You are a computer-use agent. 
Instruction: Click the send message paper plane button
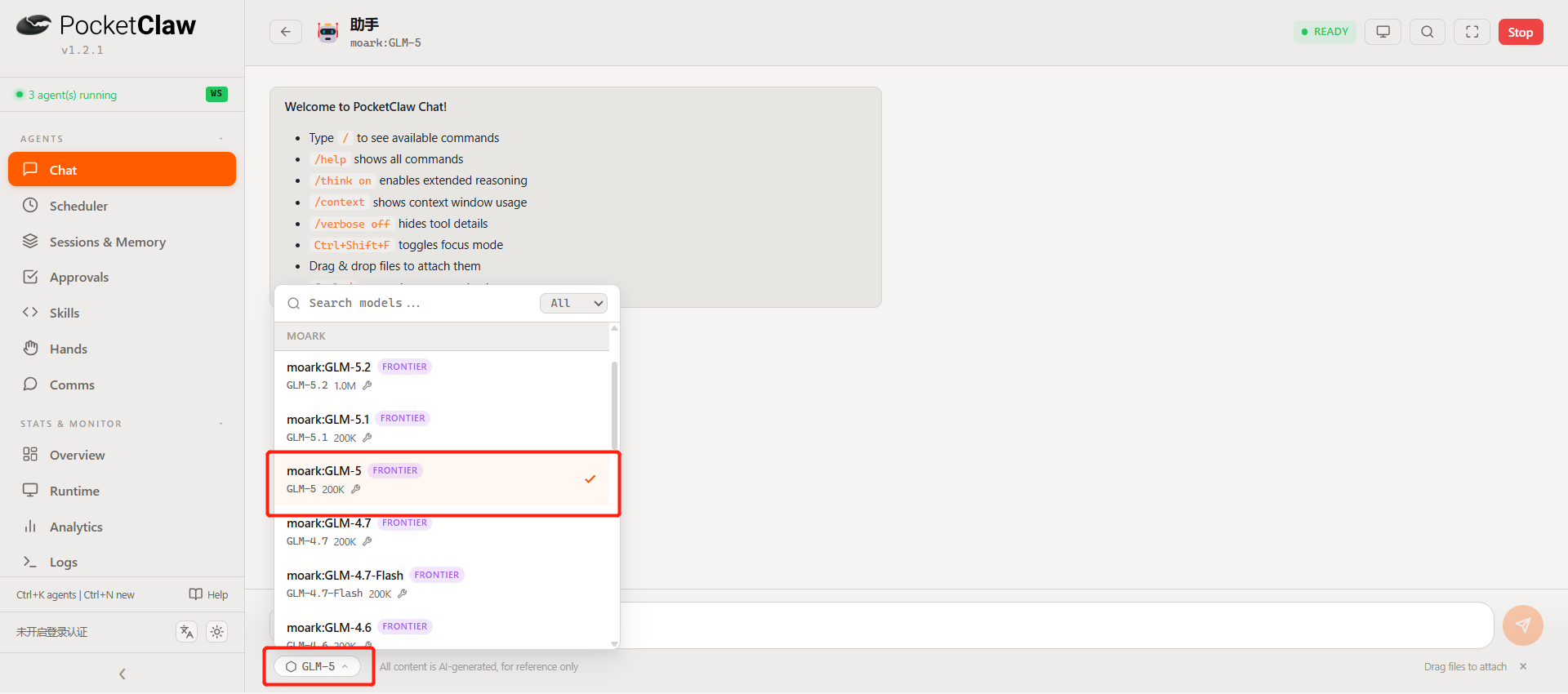pyautogui.click(x=1523, y=625)
